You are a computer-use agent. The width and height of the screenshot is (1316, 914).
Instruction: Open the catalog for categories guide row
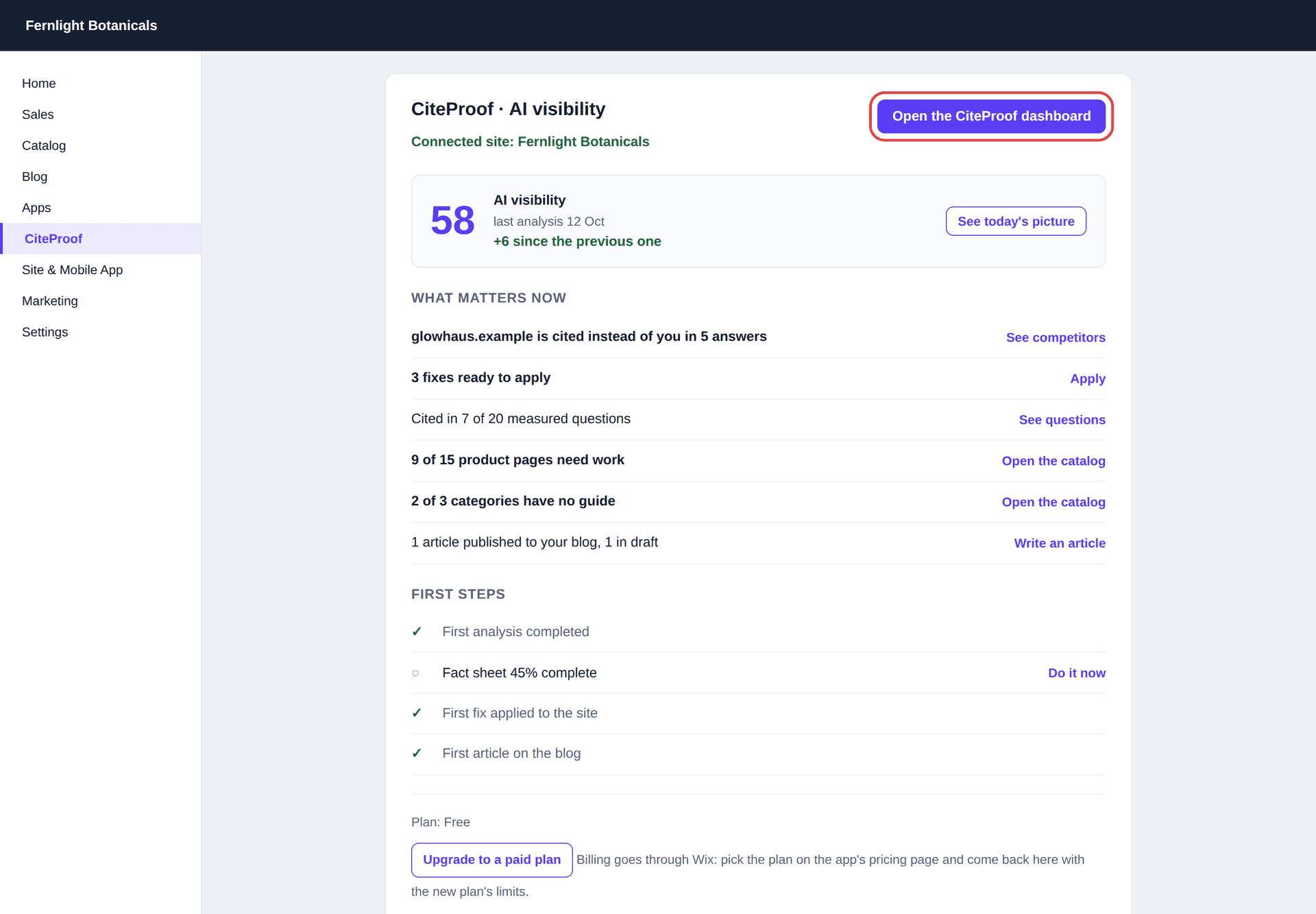click(1053, 502)
